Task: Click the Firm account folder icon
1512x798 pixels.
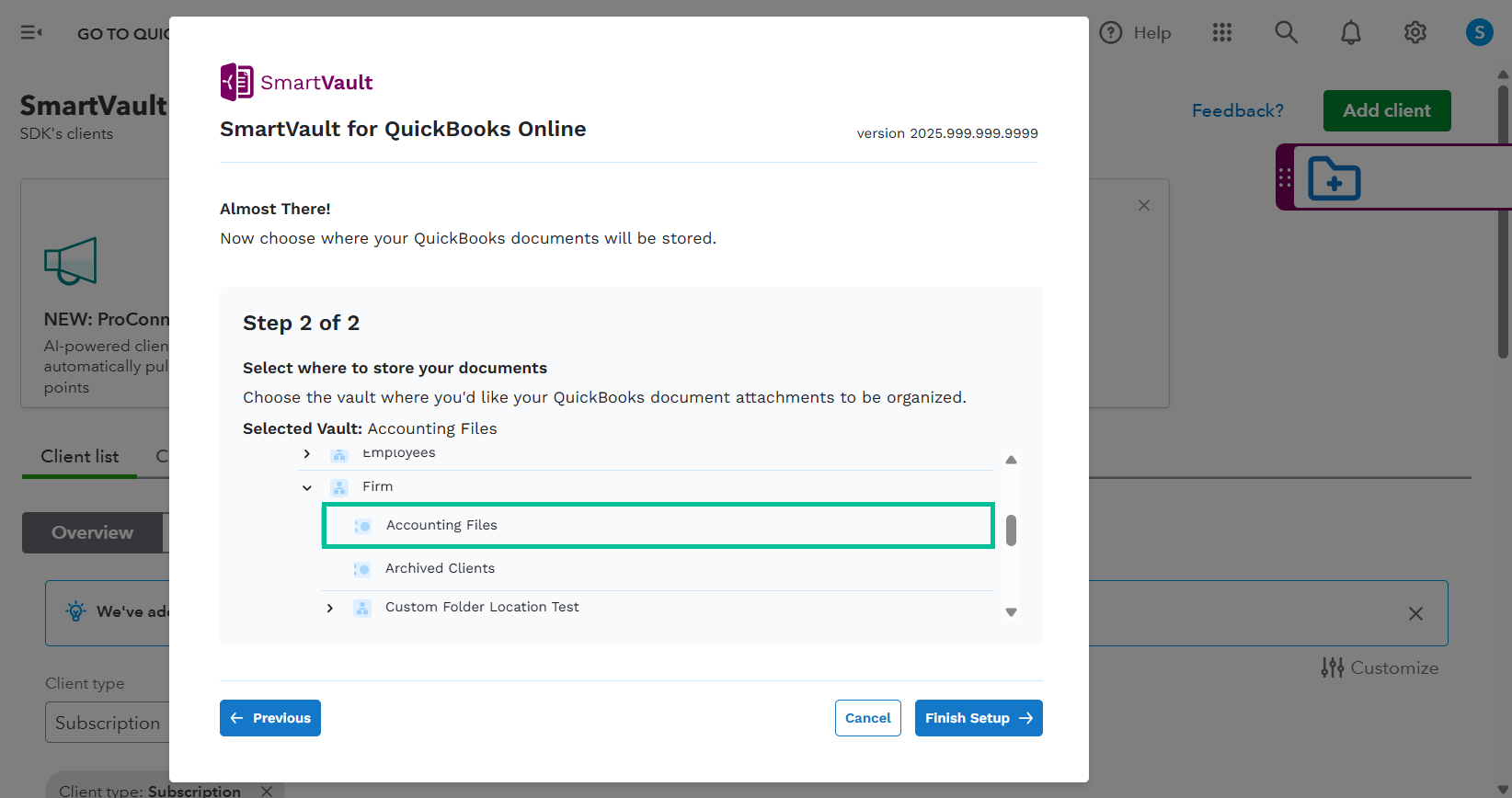Action: [339, 487]
